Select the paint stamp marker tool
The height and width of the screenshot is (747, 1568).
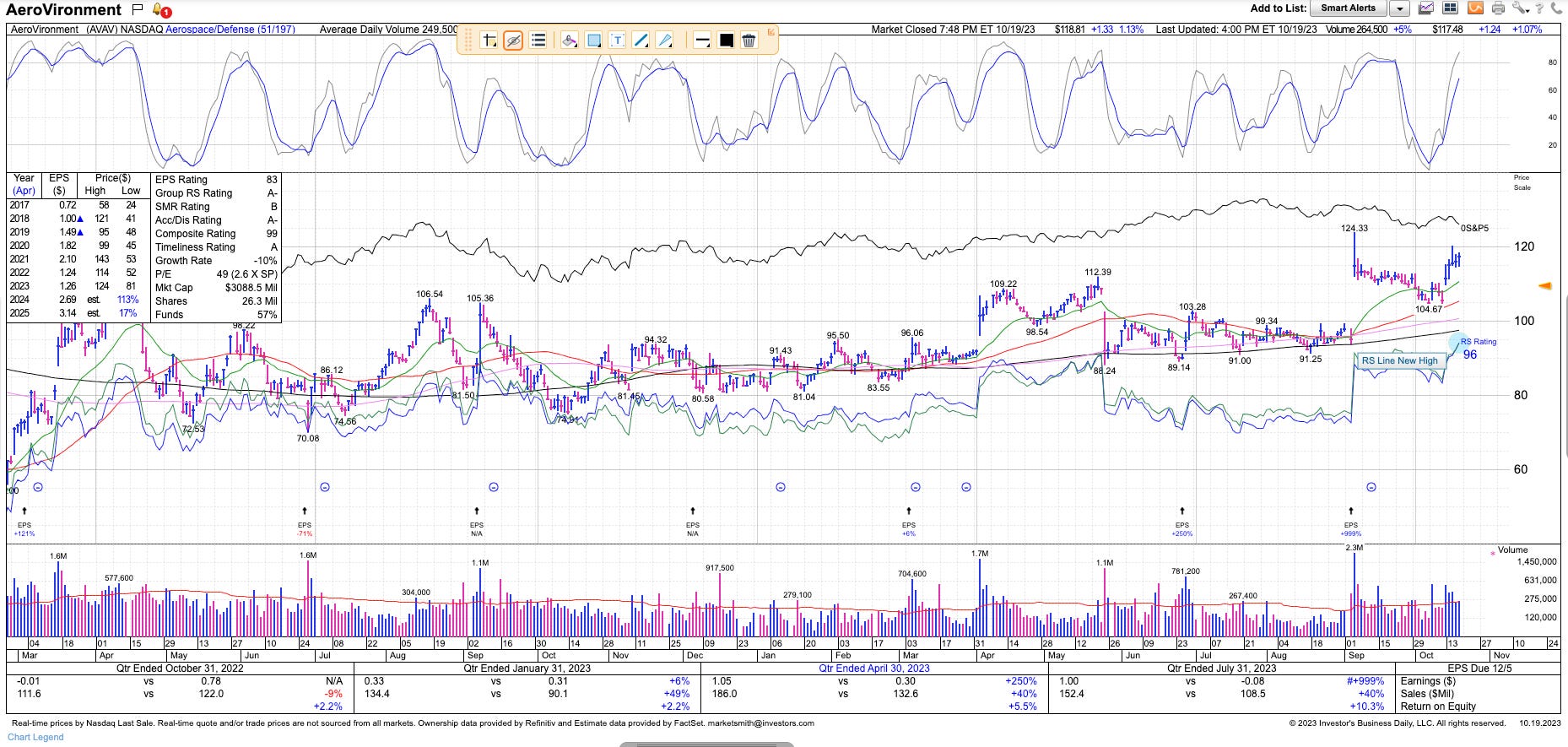[570, 41]
